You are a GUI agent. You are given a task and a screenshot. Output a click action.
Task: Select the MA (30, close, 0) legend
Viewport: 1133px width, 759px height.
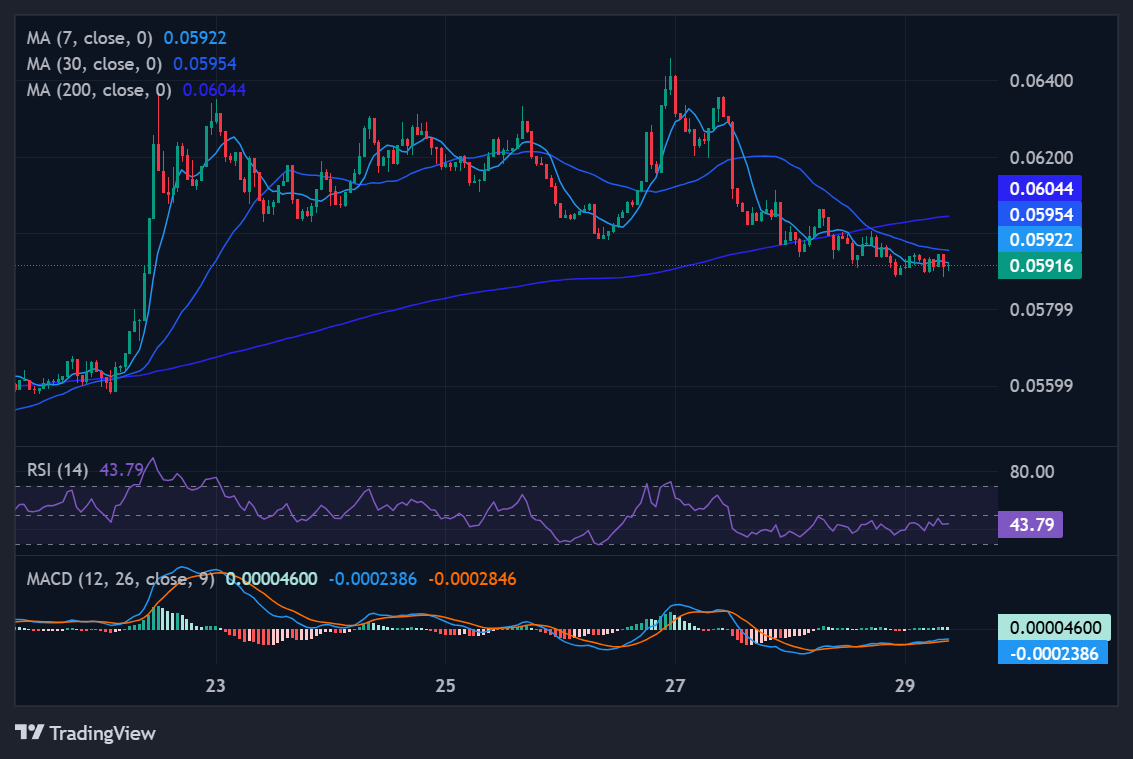click(95, 64)
